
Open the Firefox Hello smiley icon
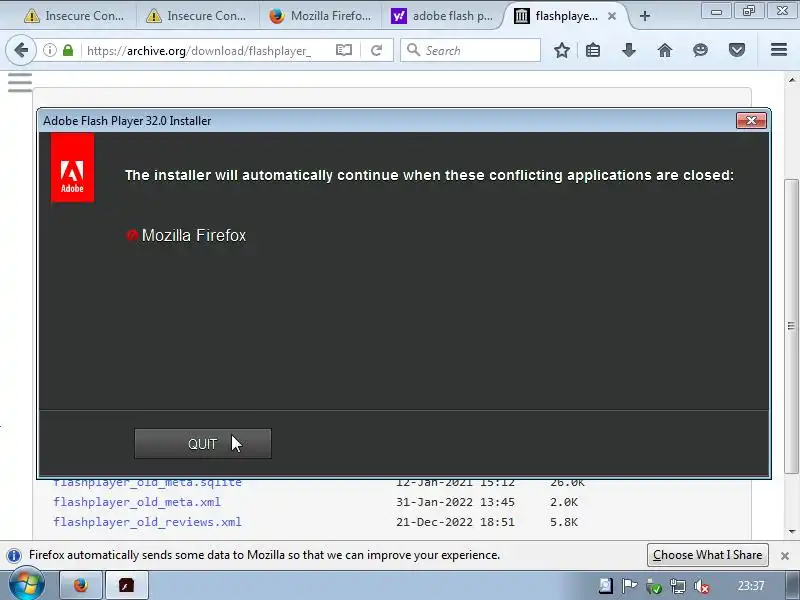click(701, 50)
